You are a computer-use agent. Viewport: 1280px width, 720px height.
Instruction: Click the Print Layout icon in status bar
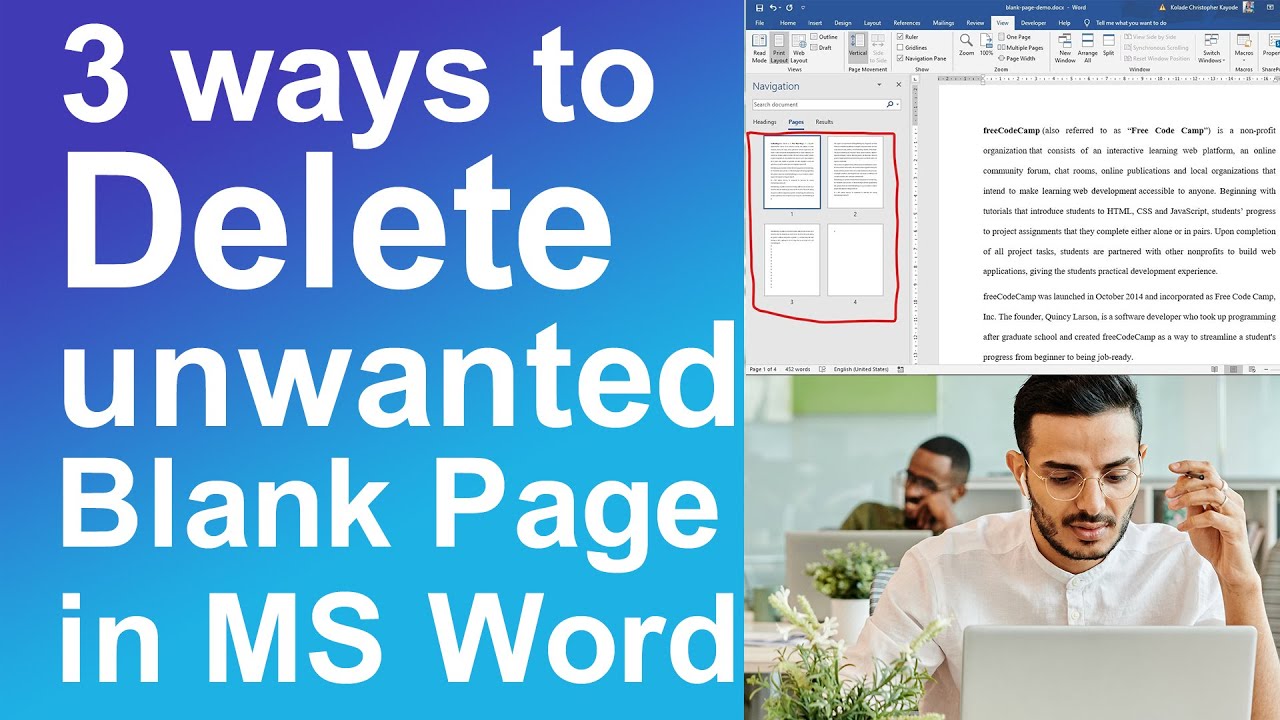coord(1233,369)
